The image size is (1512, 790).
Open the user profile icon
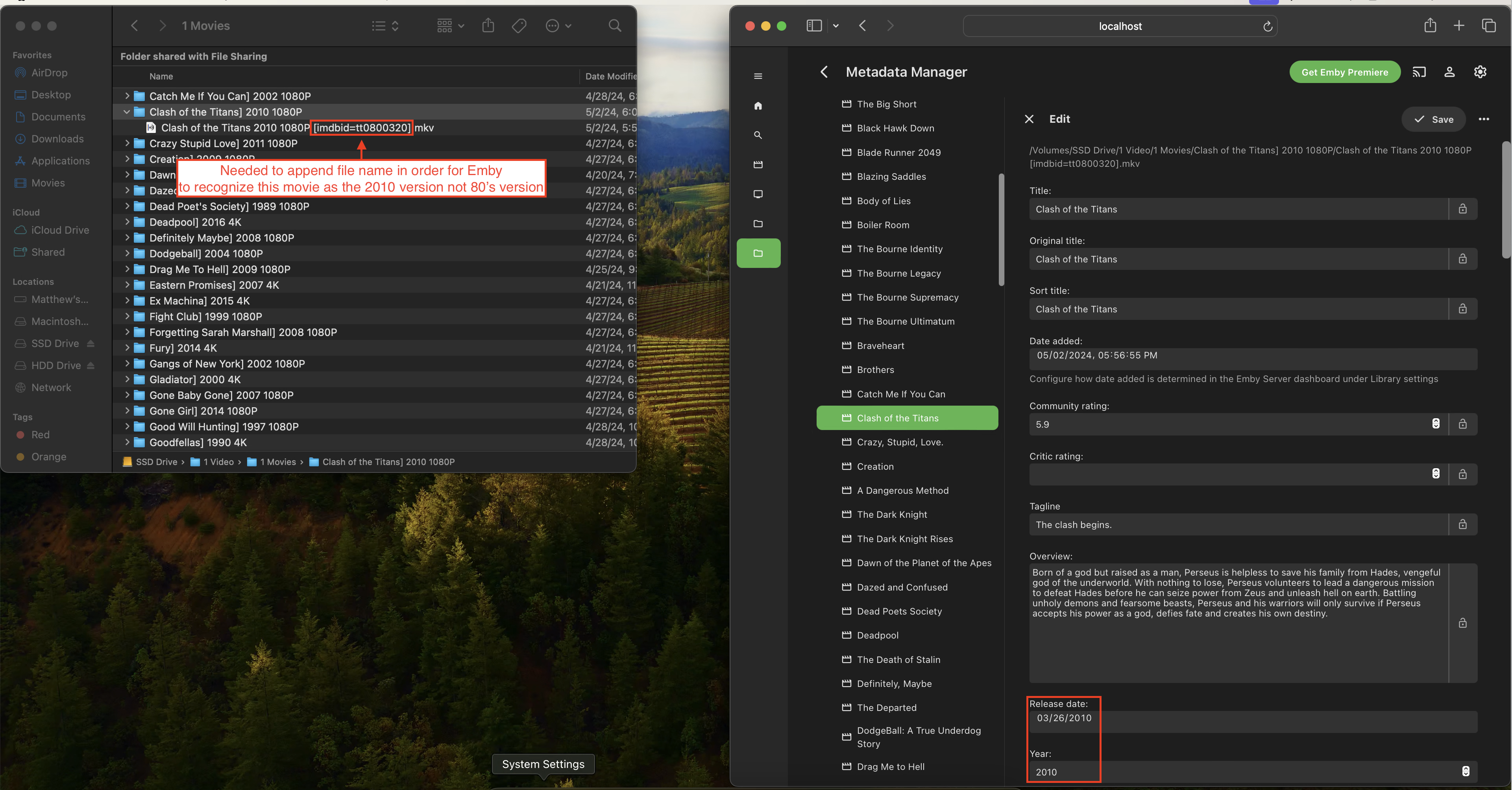coord(1449,72)
